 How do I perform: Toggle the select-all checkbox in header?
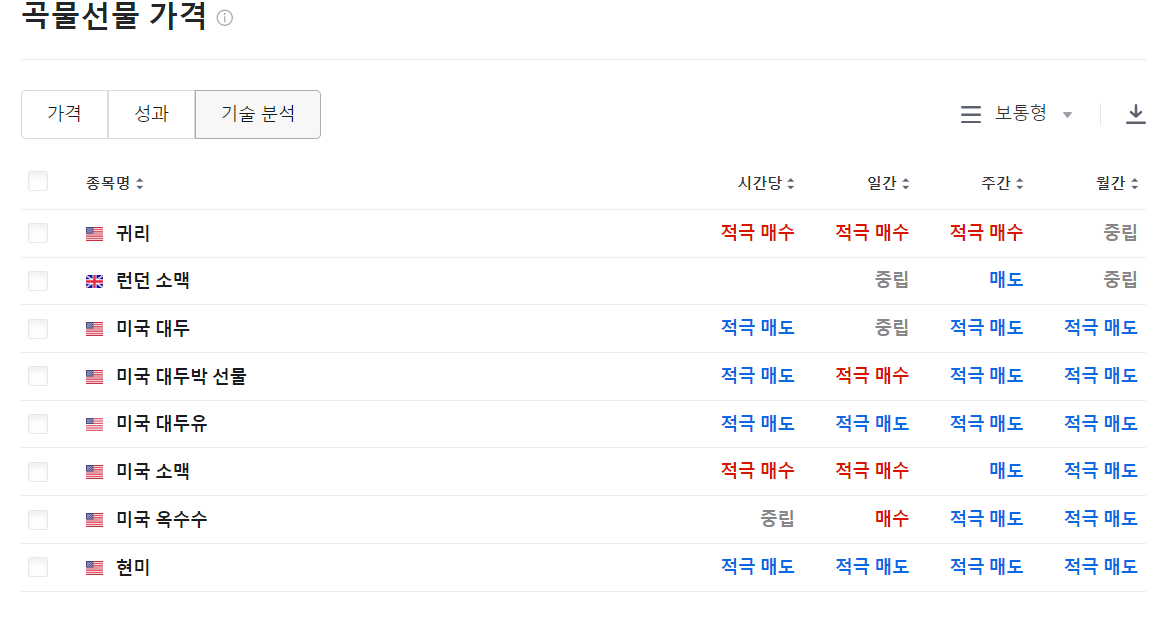pyautogui.click(x=38, y=182)
